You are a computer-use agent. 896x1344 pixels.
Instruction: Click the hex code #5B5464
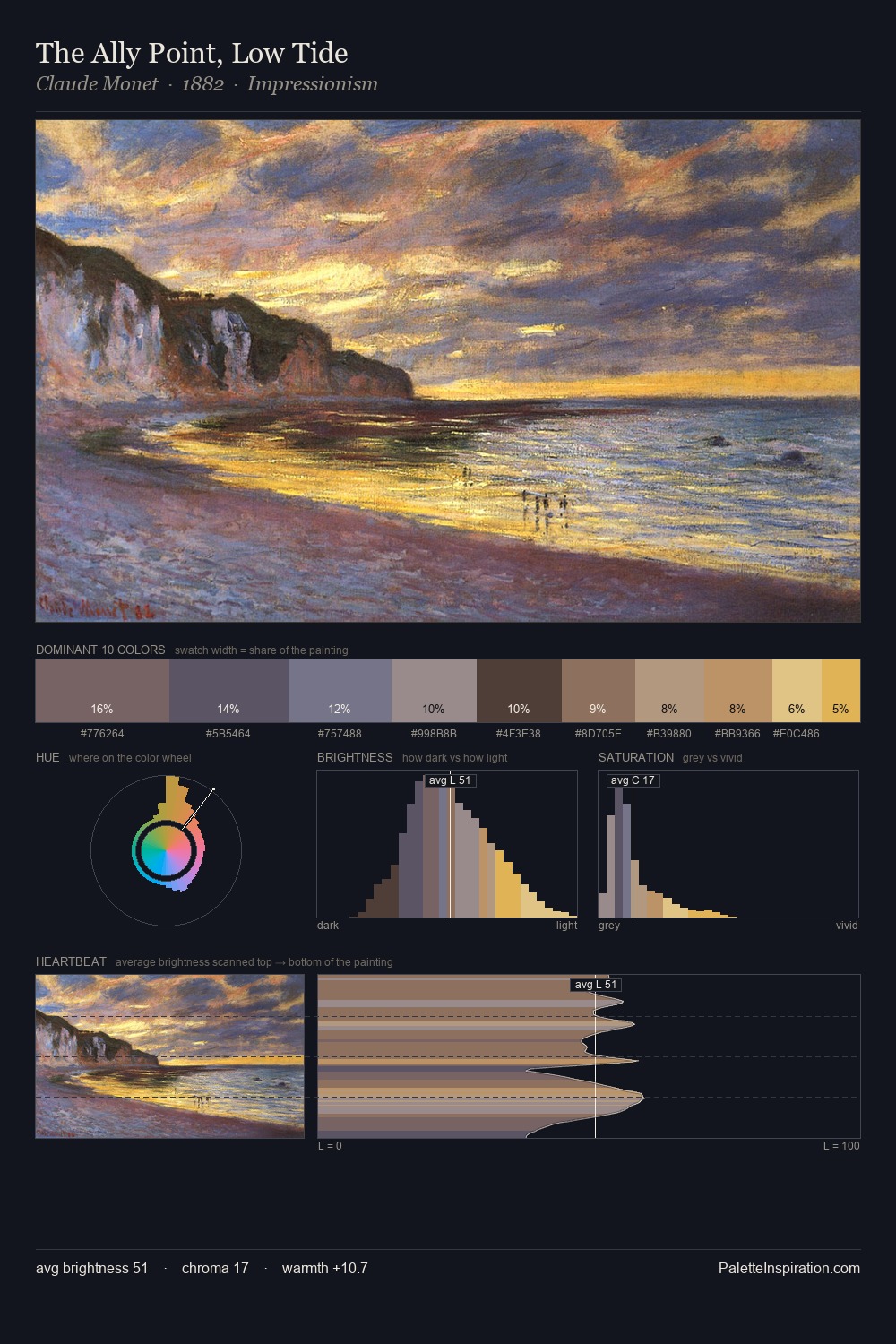(x=228, y=734)
